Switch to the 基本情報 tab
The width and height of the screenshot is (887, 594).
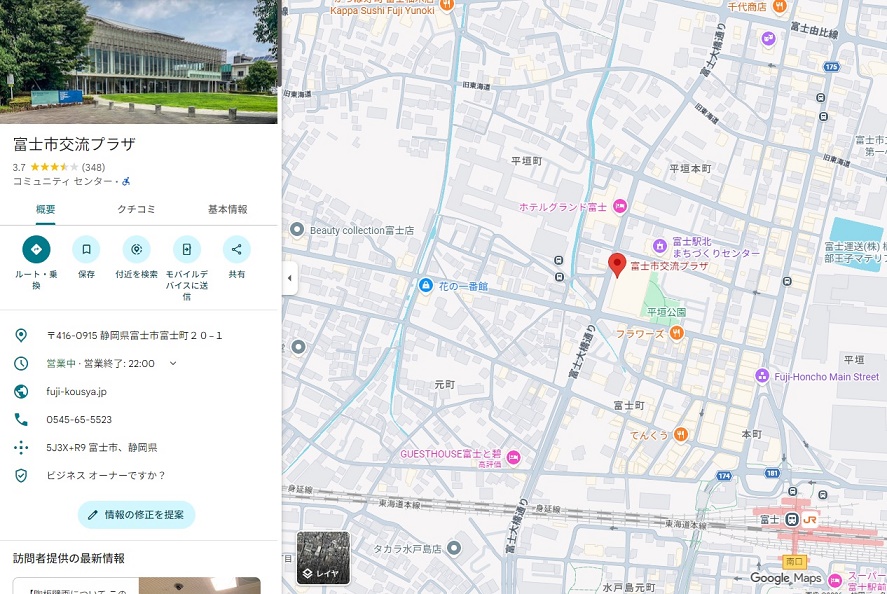[x=227, y=209]
